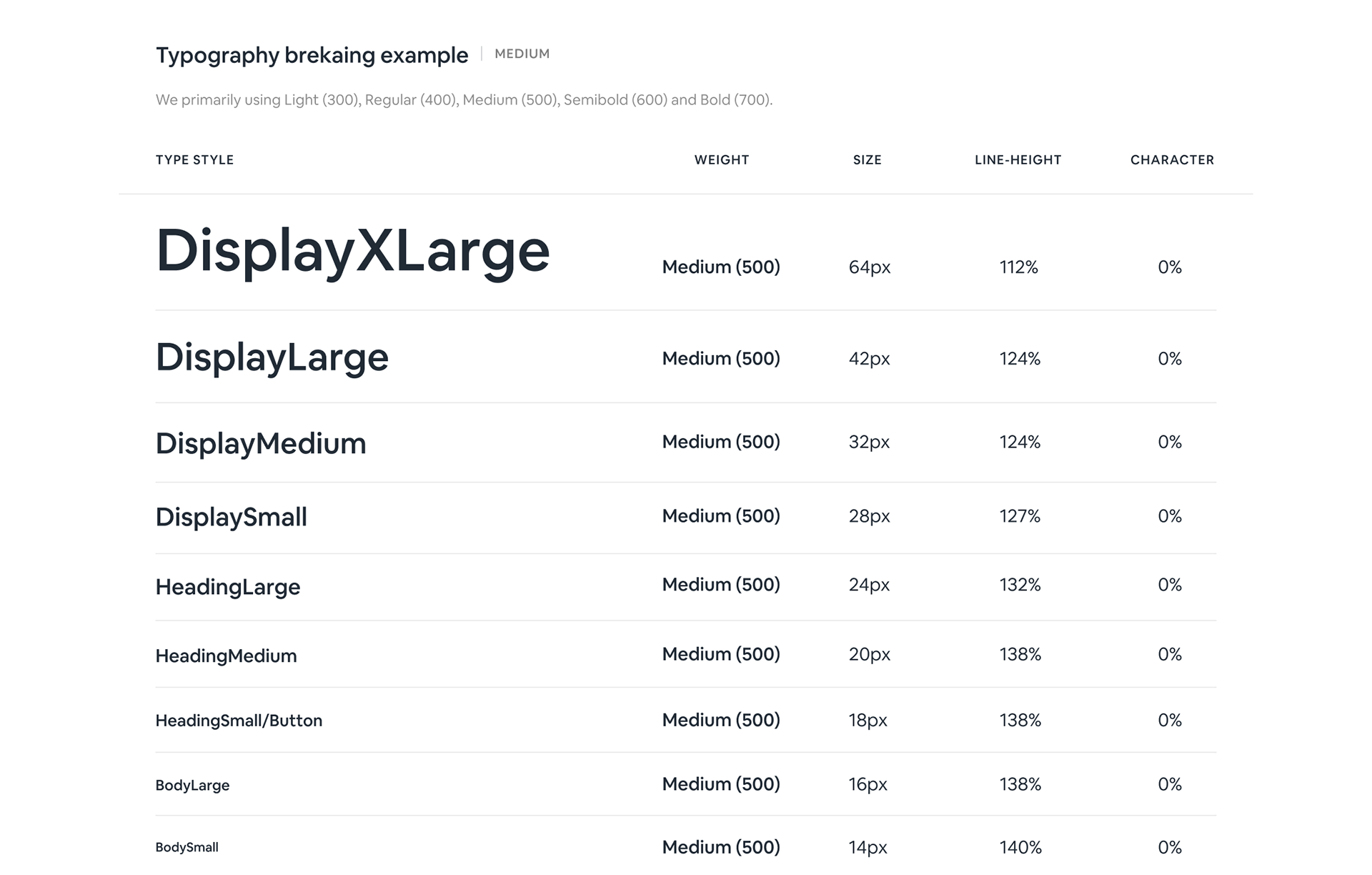
Task: Click the 140% line-height value
Action: click(1020, 847)
